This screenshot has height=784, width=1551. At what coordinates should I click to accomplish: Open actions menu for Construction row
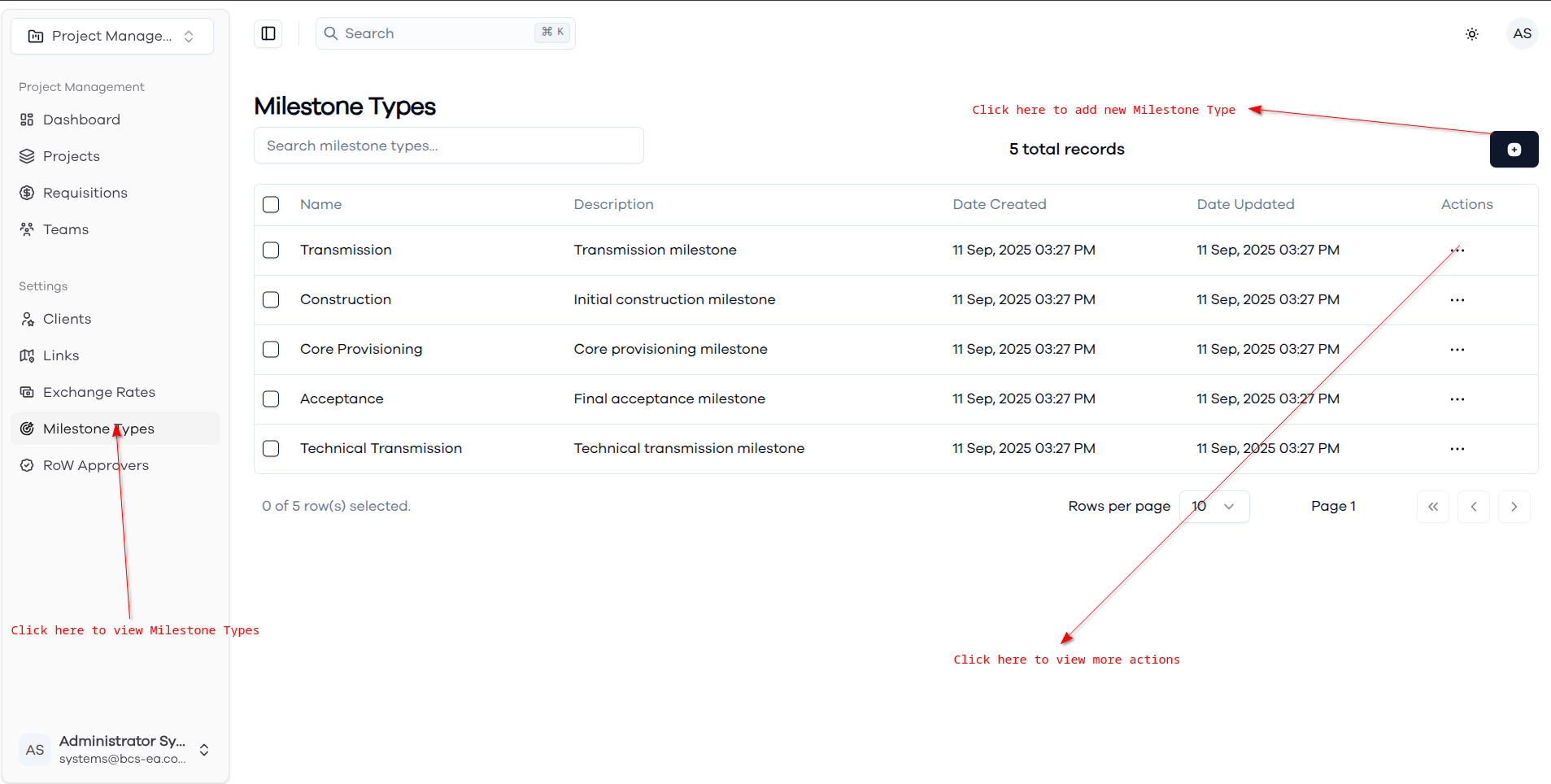point(1457,300)
